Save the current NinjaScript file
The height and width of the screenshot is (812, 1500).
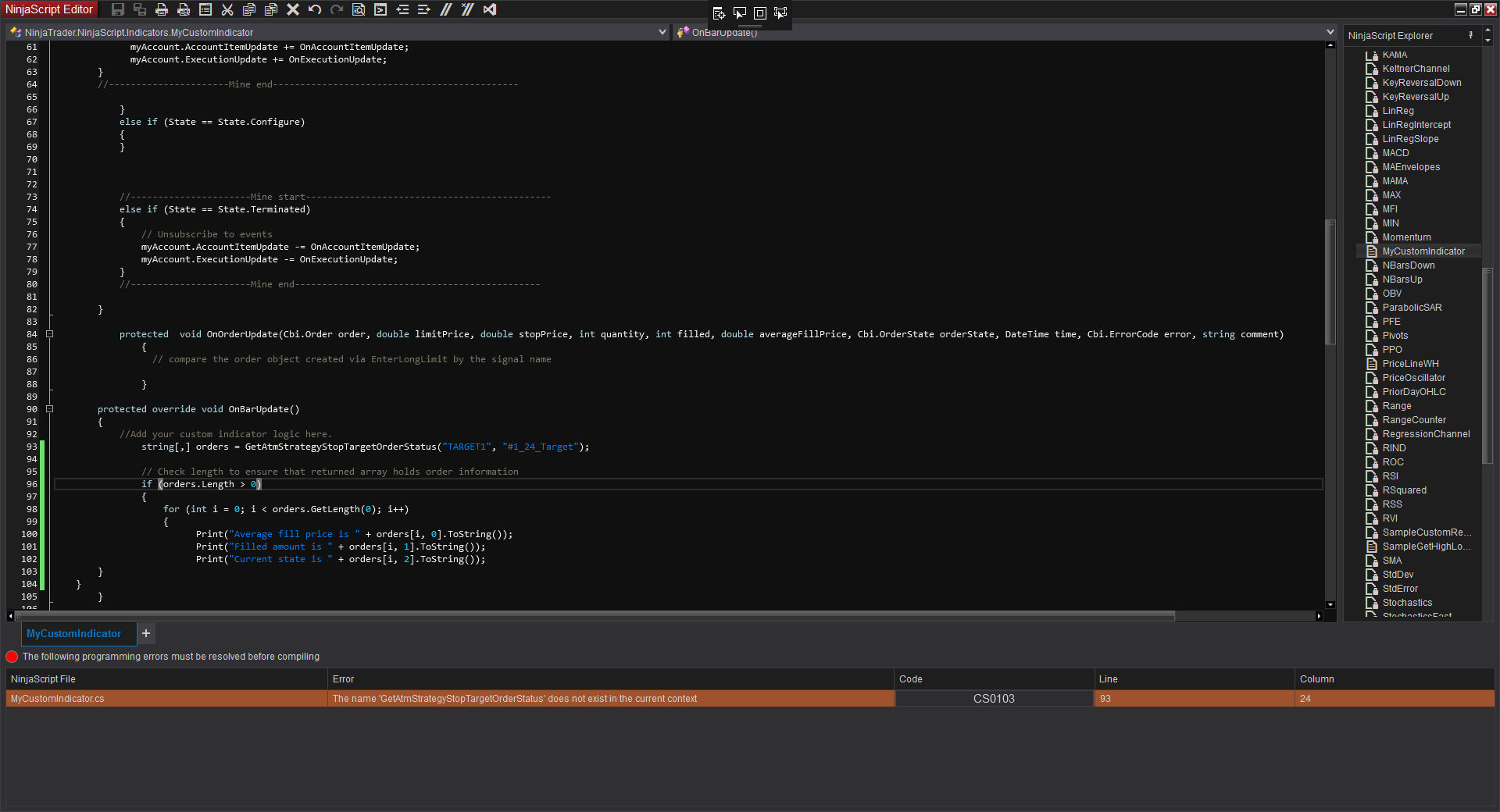click(x=118, y=9)
